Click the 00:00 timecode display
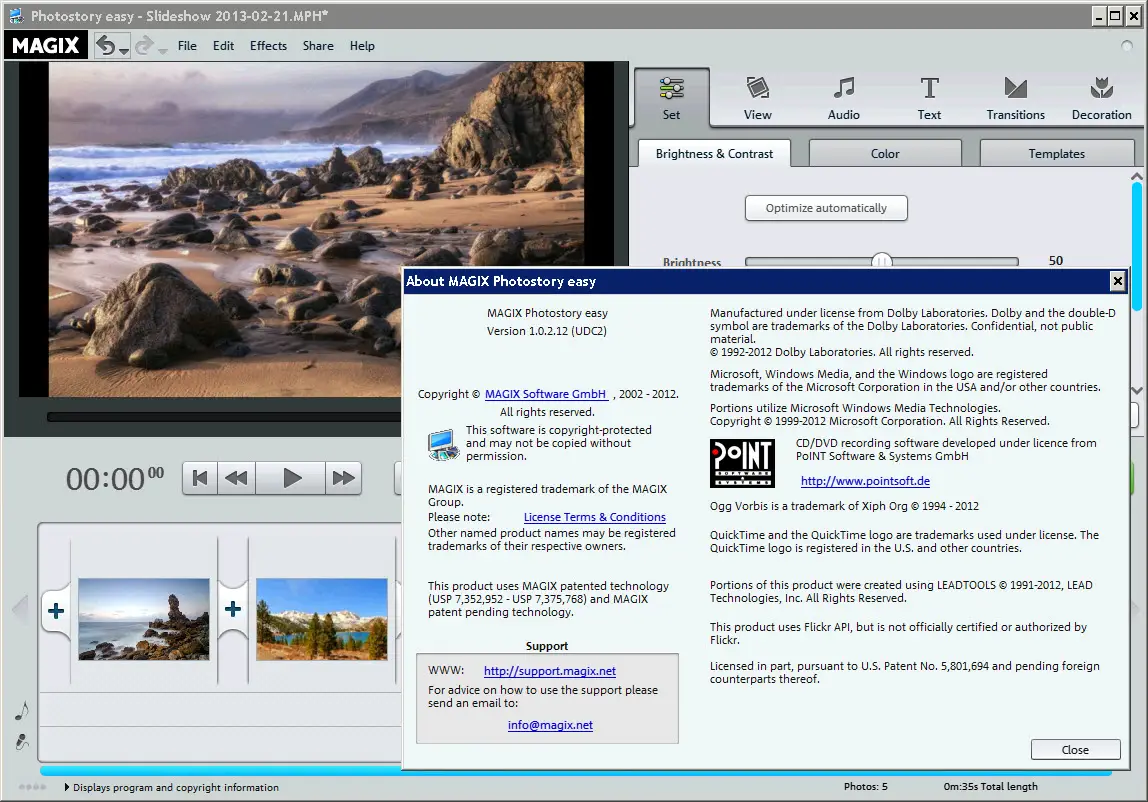1148x802 pixels. coord(115,479)
